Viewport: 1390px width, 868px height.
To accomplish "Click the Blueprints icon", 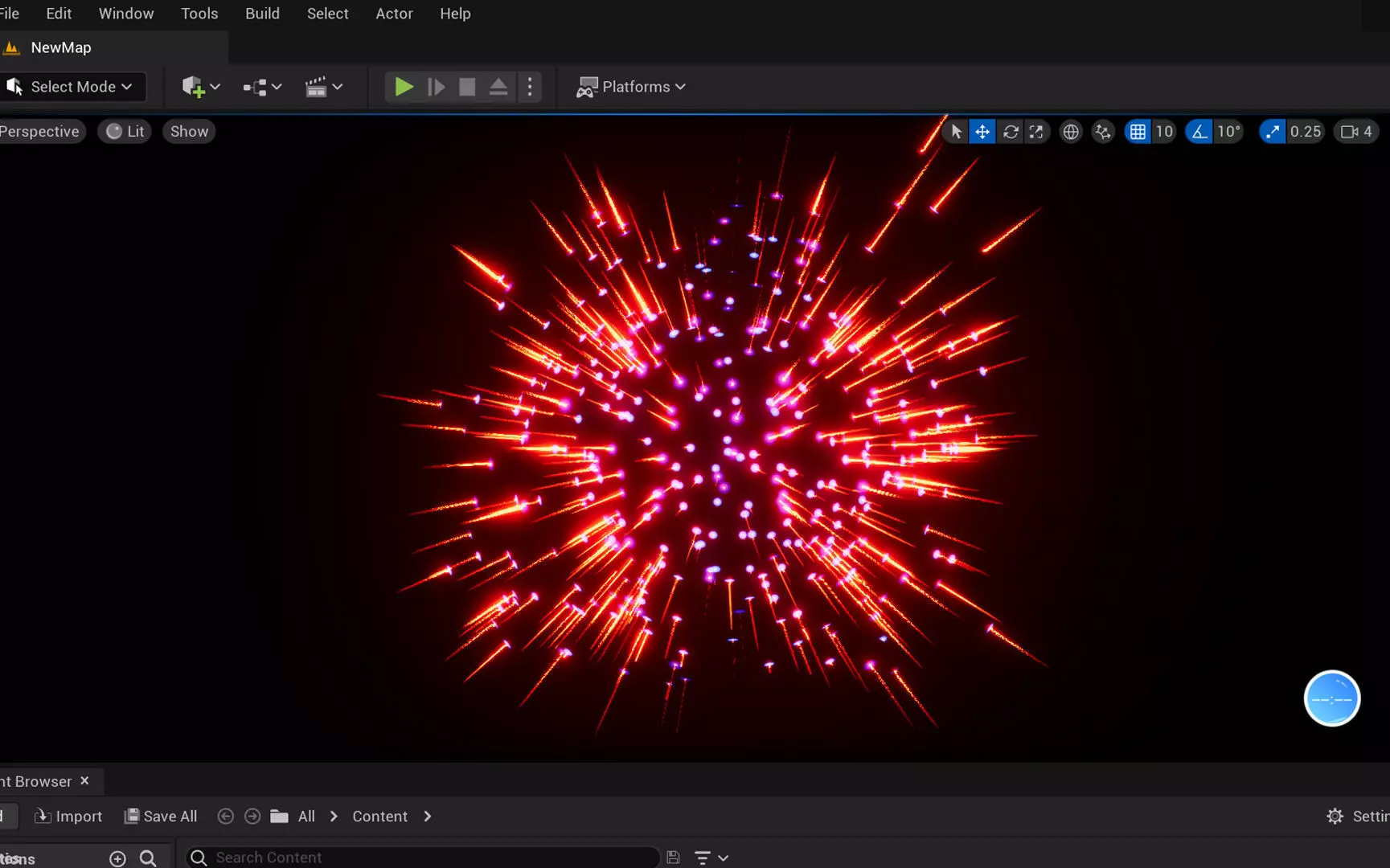I will pyautogui.click(x=255, y=87).
